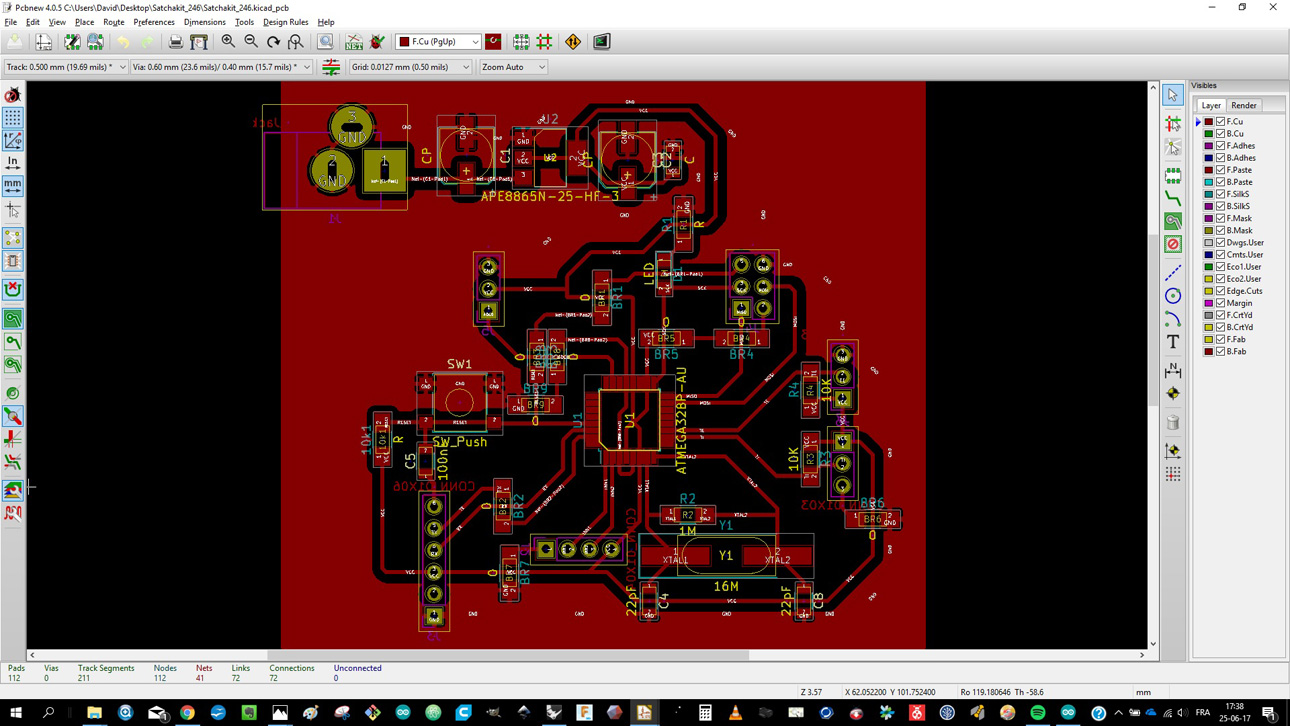
Task: Open the Design Rules menu
Action: (x=286, y=22)
